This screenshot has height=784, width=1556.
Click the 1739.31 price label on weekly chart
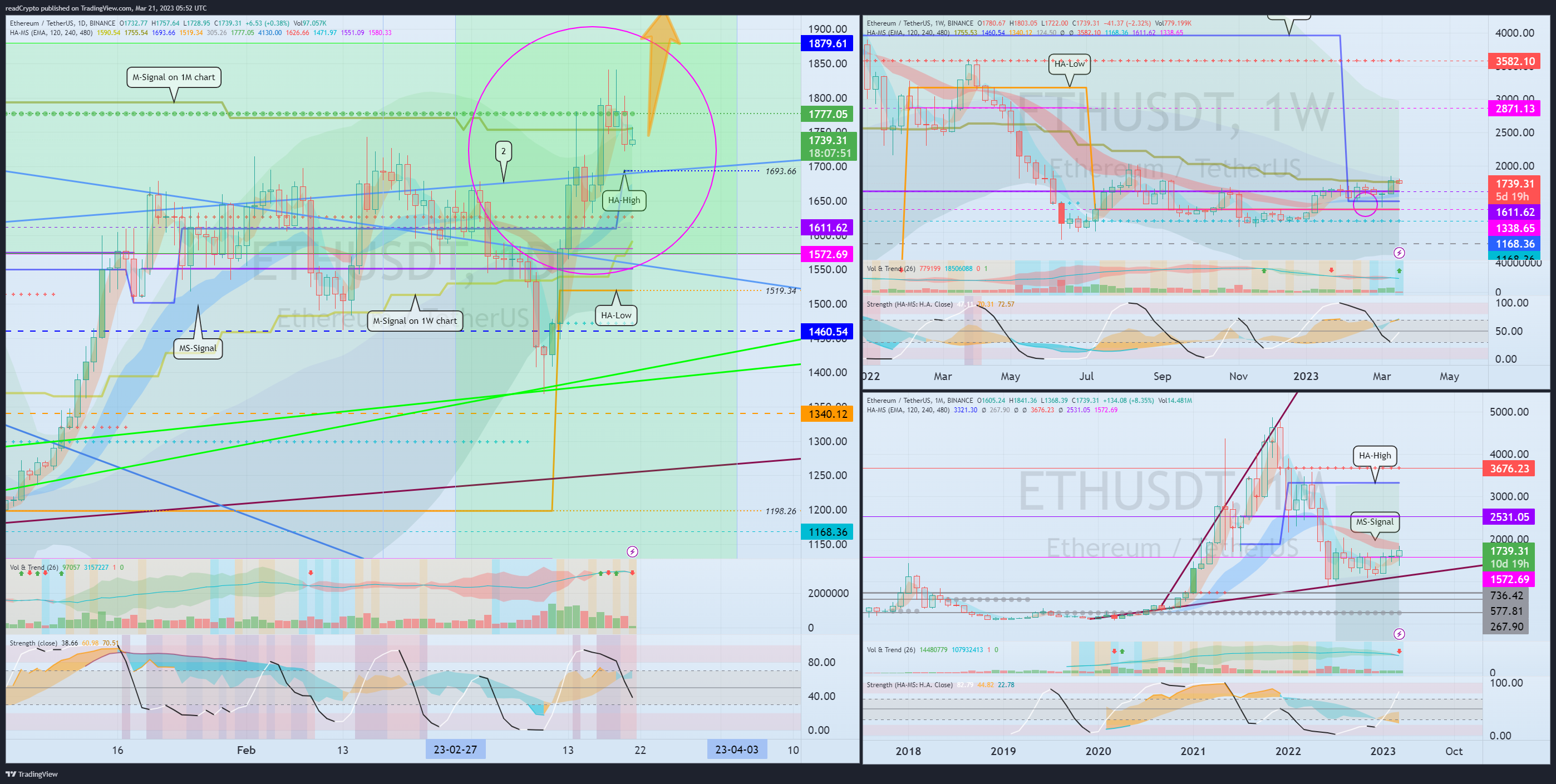(1514, 190)
